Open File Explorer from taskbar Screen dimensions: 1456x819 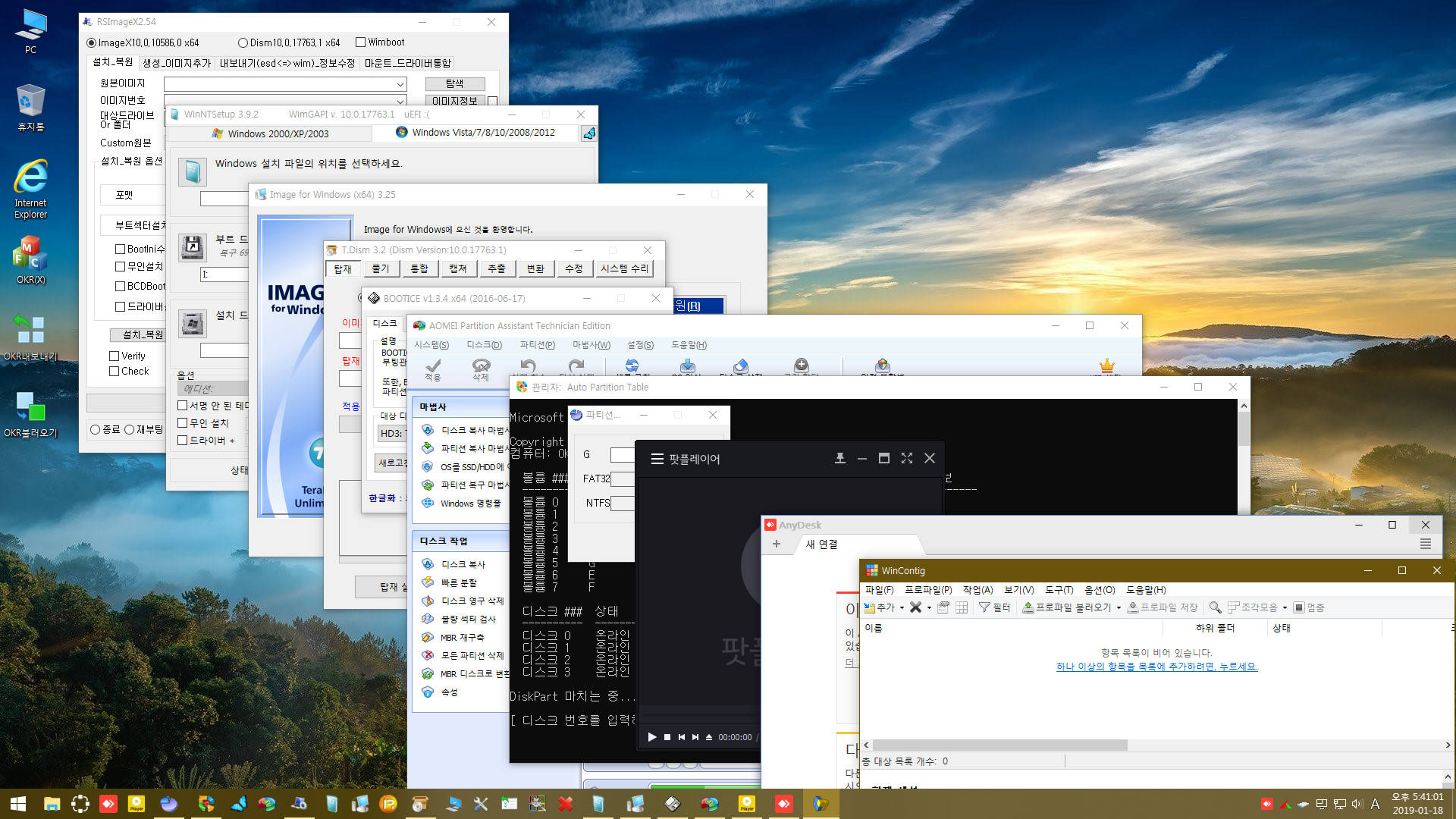[52, 804]
